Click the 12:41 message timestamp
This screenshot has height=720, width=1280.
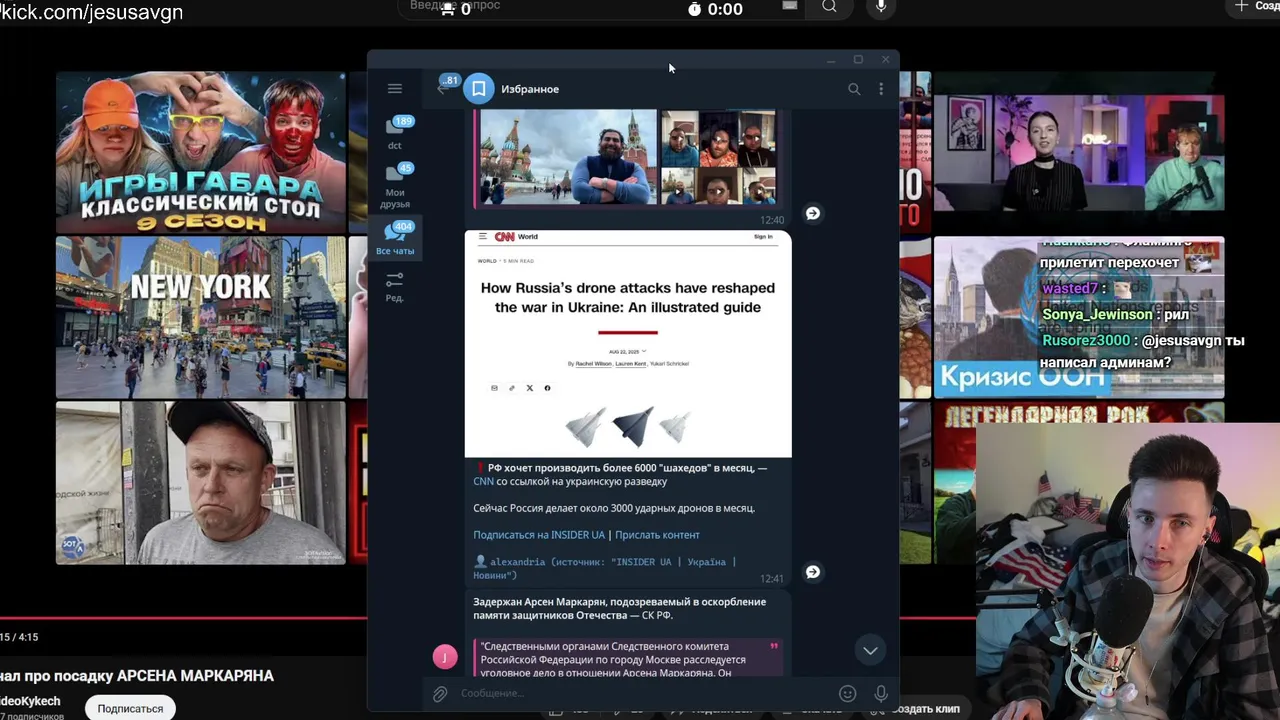point(772,578)
